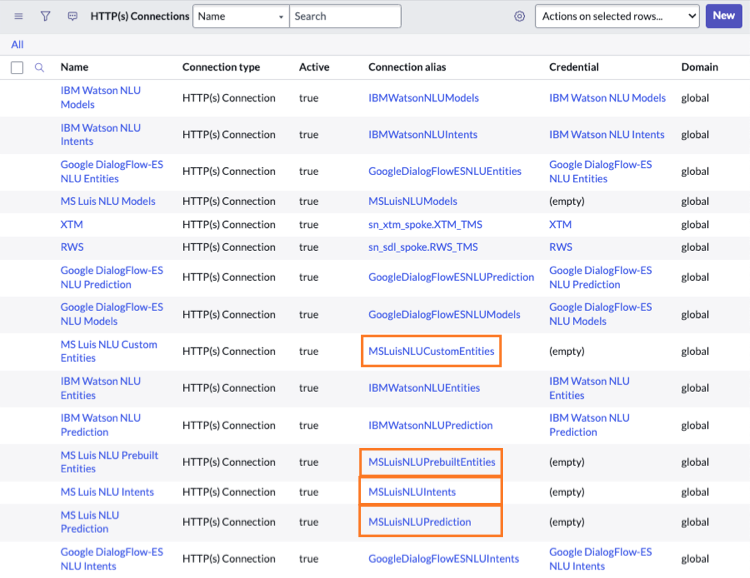Open the RWS credential link

[561, 247]
